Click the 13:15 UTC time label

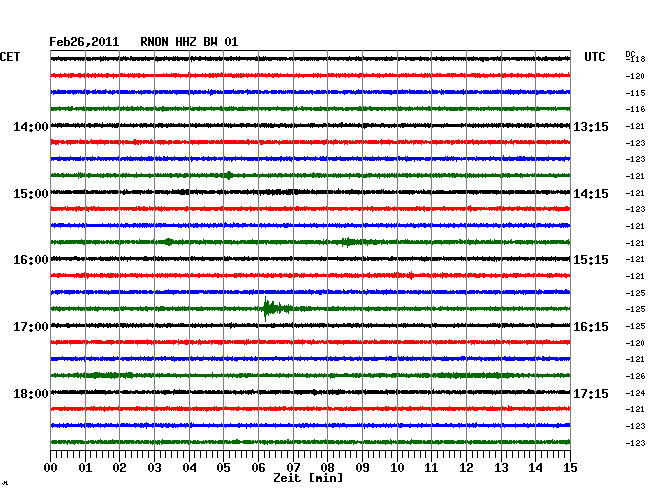point(591,126)
